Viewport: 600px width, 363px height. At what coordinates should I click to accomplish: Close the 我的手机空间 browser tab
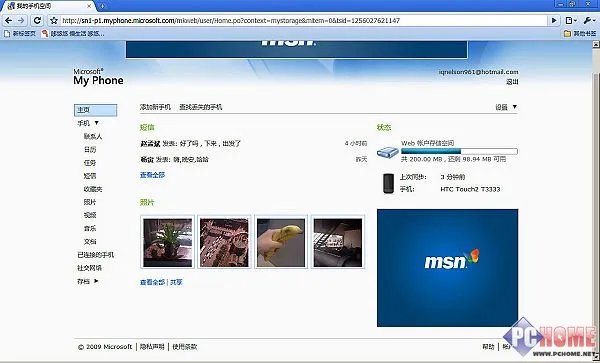pyautogui.click(x=90, y=6)
